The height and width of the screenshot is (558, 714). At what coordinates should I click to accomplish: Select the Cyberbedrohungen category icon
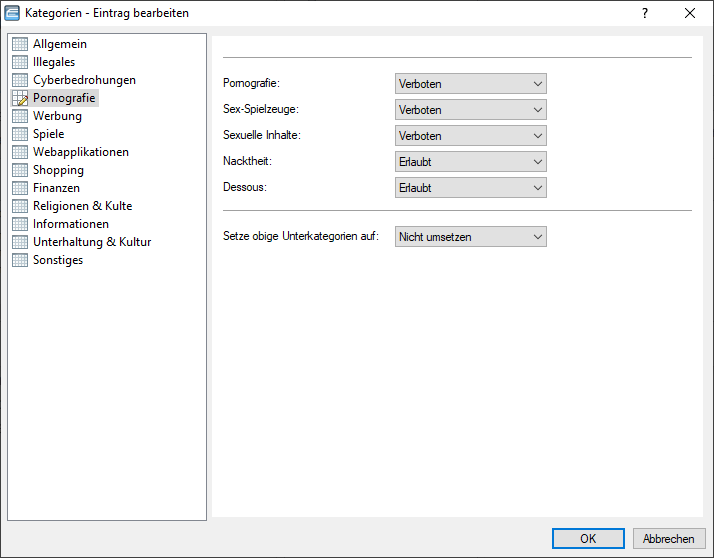pos(20,80)
